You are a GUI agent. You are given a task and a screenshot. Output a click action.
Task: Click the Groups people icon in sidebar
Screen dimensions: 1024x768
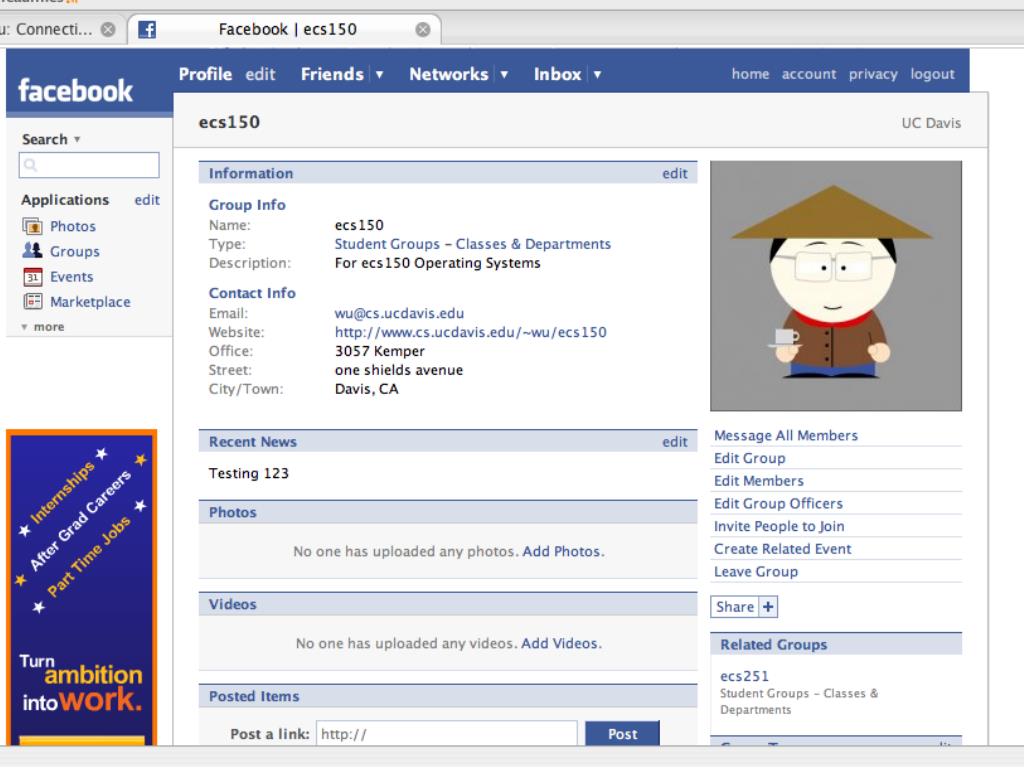click(x=33, y=251)
